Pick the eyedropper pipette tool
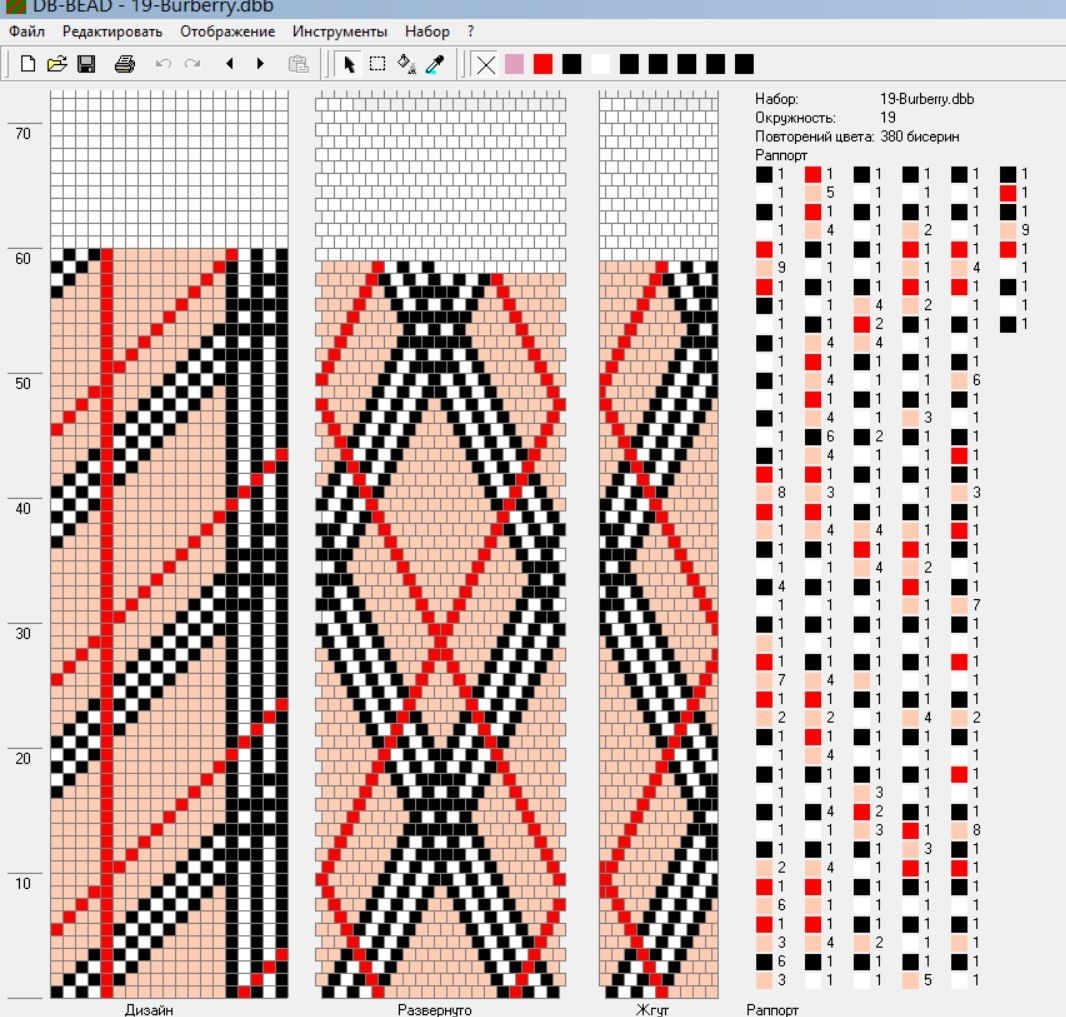 pos(435,64)
